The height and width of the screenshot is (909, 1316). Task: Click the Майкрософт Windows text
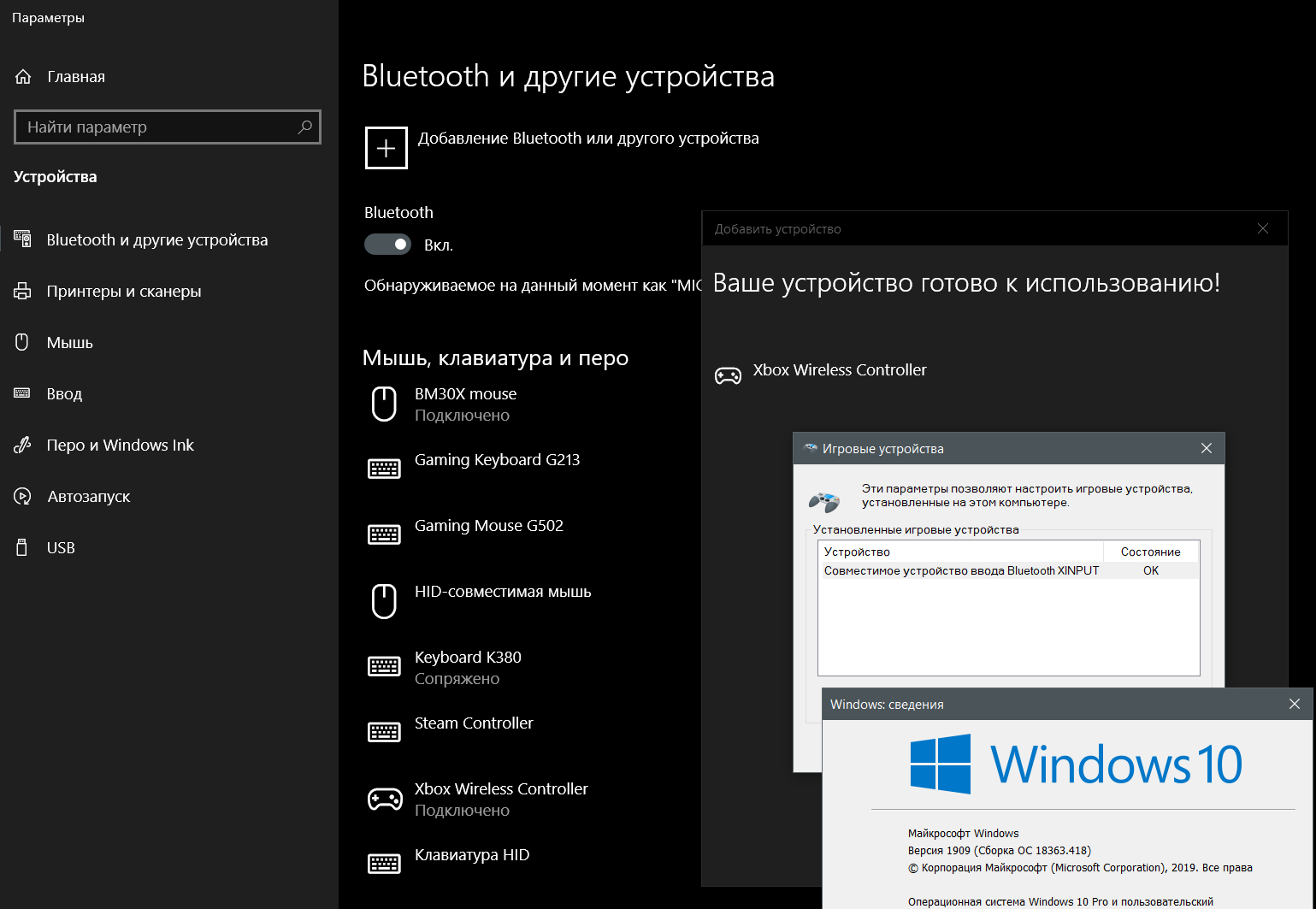(x=964, y=834)
